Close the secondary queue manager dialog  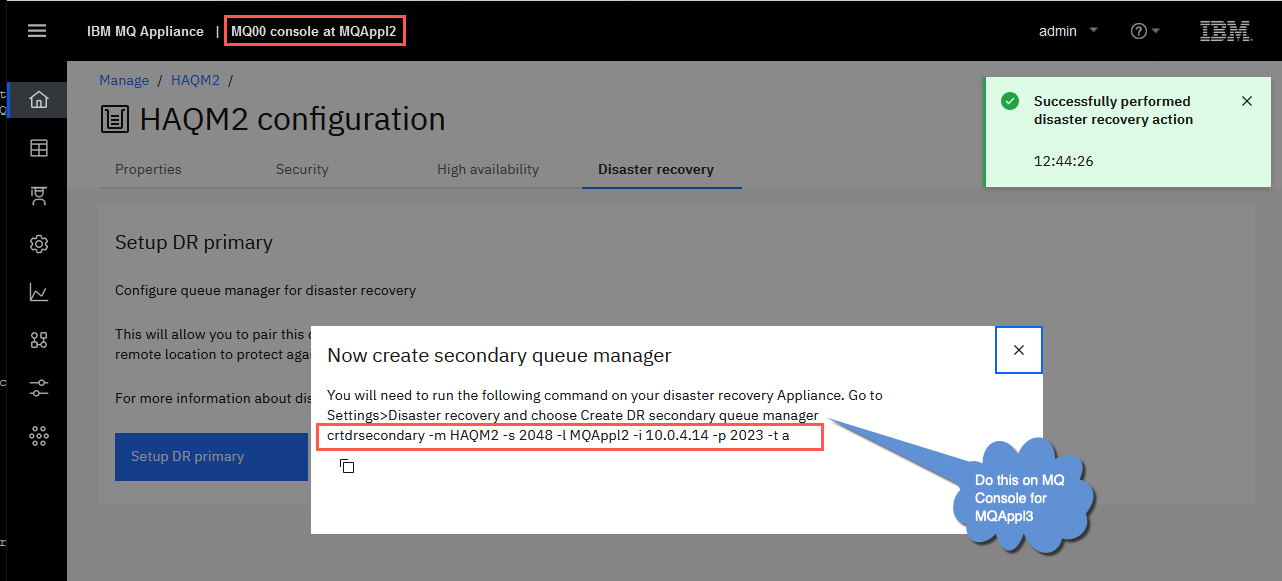click(1019, 350)
